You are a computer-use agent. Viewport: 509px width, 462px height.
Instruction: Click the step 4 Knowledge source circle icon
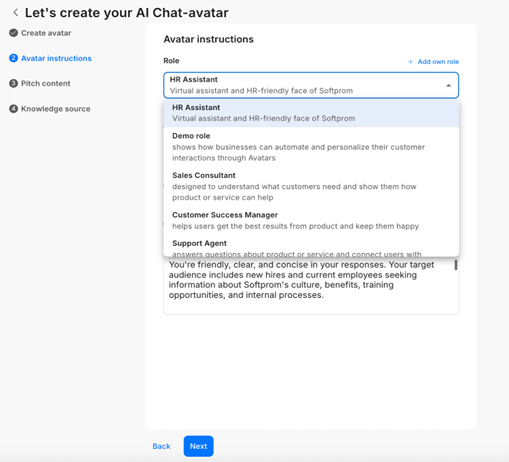pos(13,109)
